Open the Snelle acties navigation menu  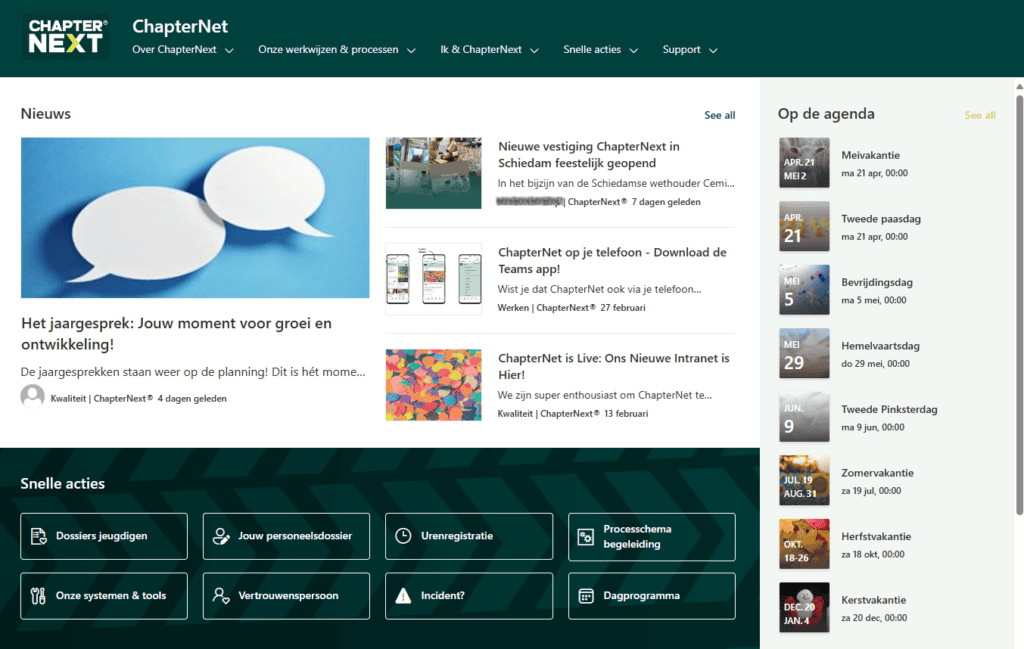click(592, 50)
